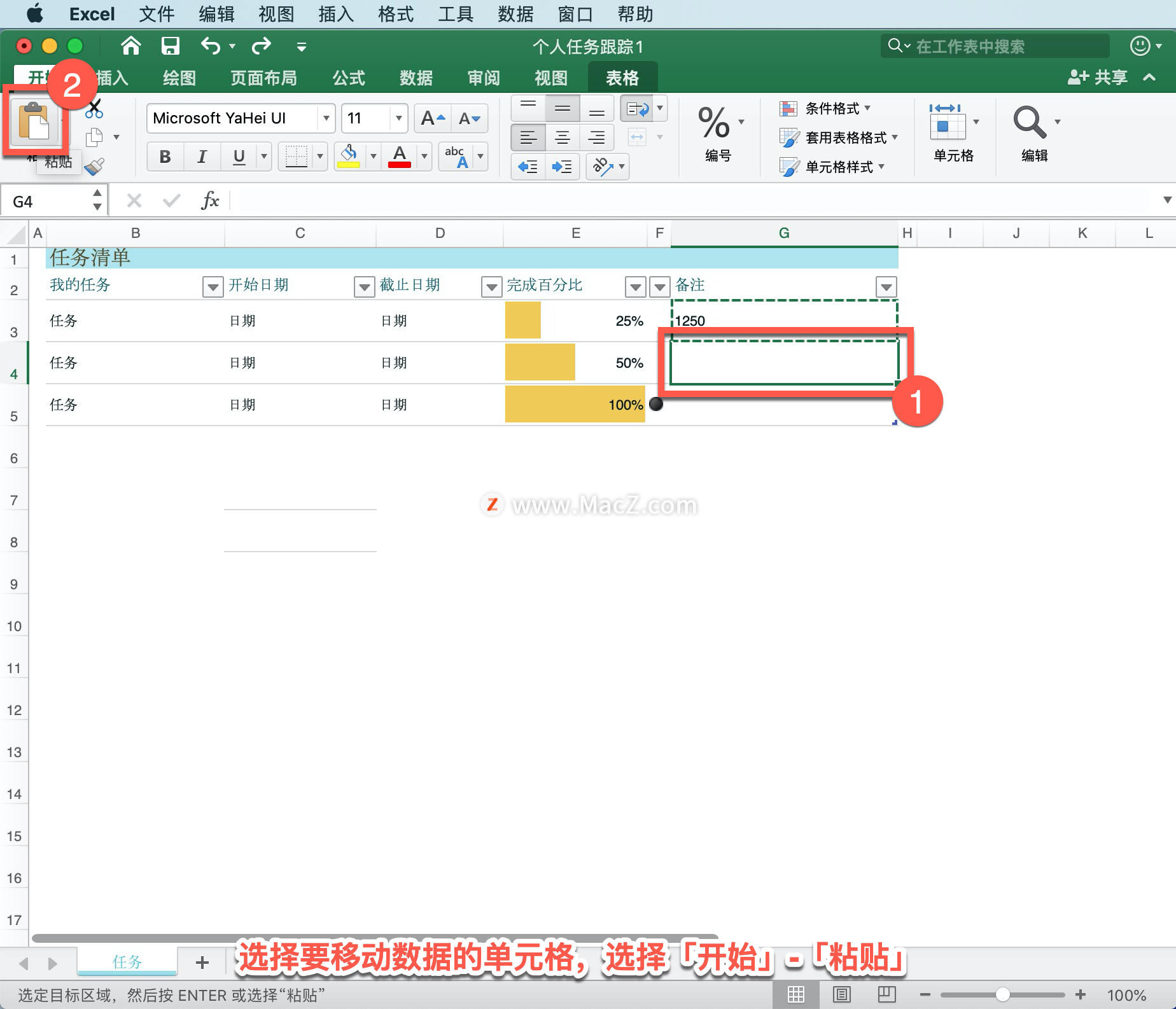Open the 工具 menu in the menu bar
Screen dimensions: 1176x1009
[456, 14]
